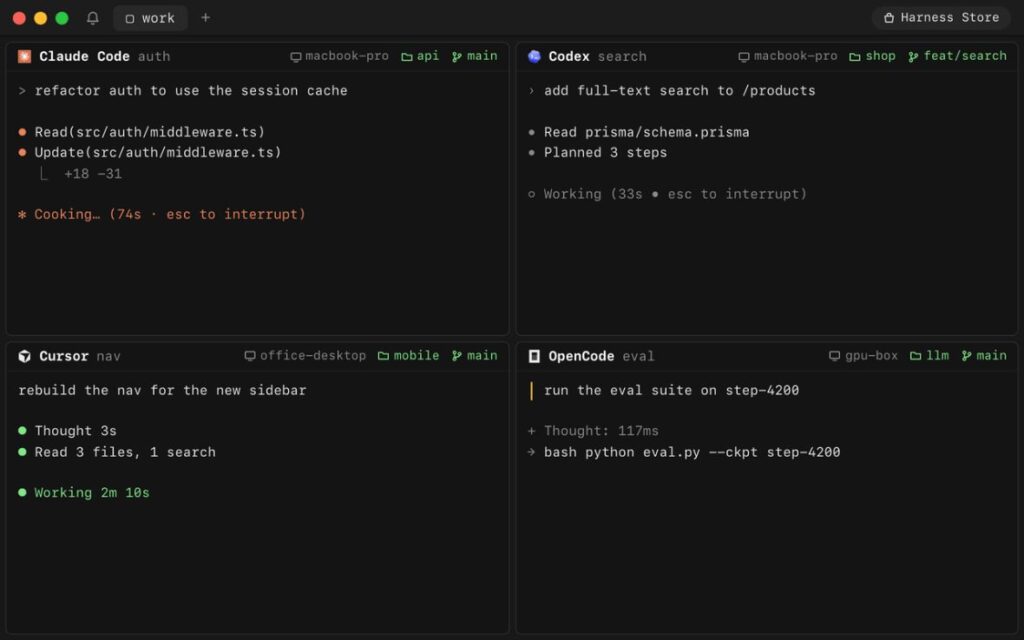This screenshot has width=1024, height=640.
Task: Click the OpenCode logo icon
Action: click(x=534, y=356)
